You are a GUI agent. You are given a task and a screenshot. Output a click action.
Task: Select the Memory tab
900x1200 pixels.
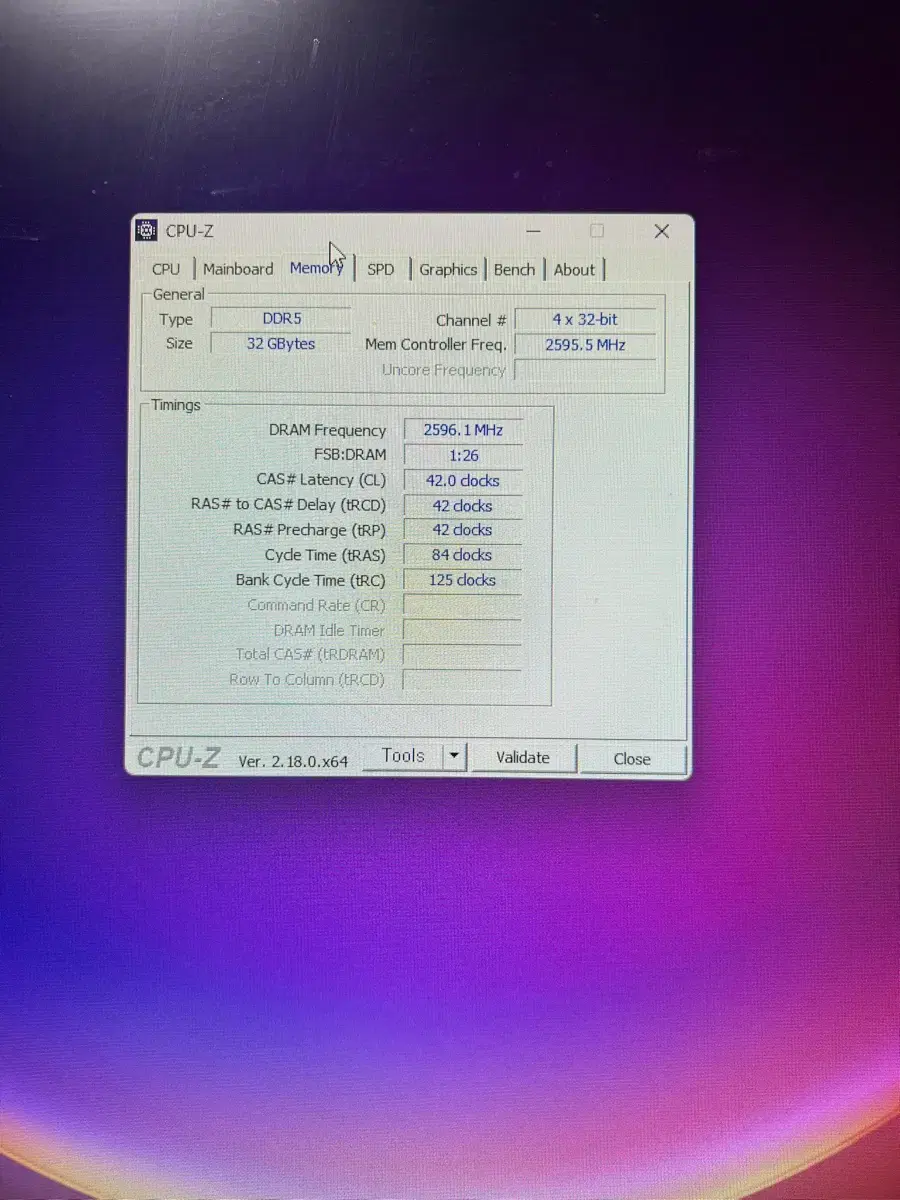[x=317, y=268]
